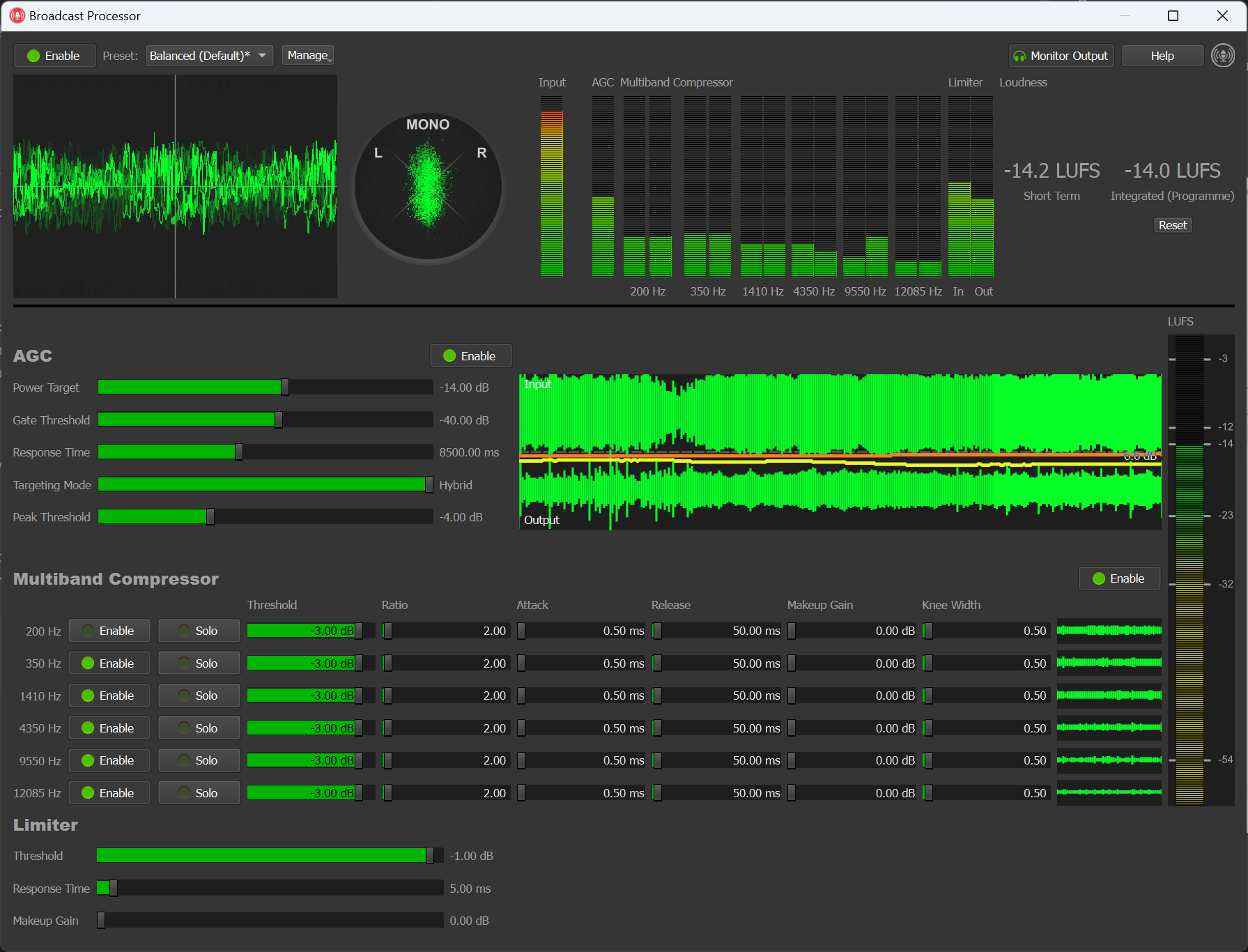The width and height of the screenshot is (1248, 952).
Task: Click the Limiter Threshold slider
Action: [270, 856]
